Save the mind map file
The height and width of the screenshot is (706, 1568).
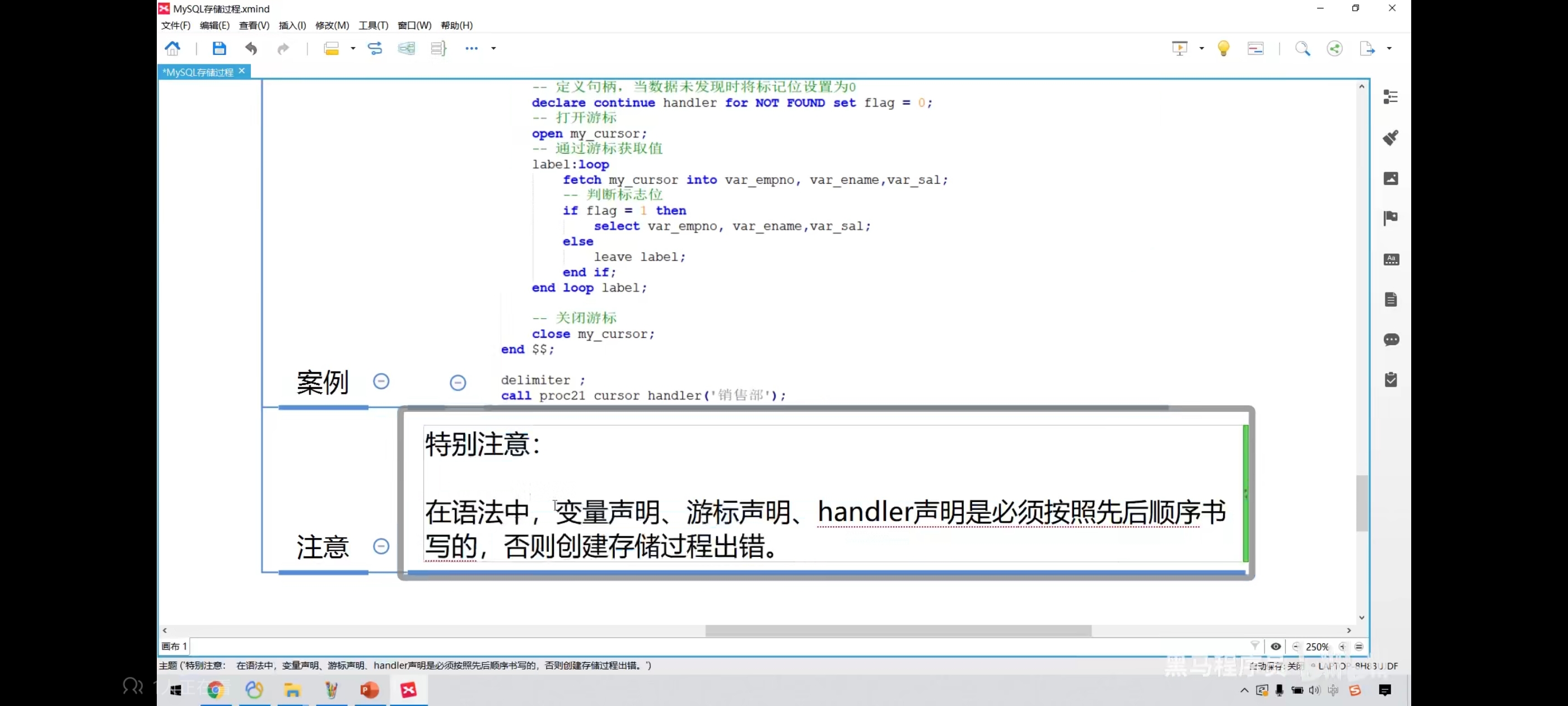tap(219, 48)
